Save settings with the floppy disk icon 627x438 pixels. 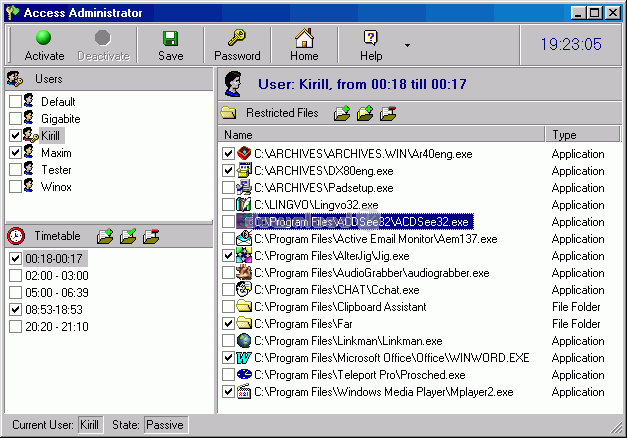point(170,45)
